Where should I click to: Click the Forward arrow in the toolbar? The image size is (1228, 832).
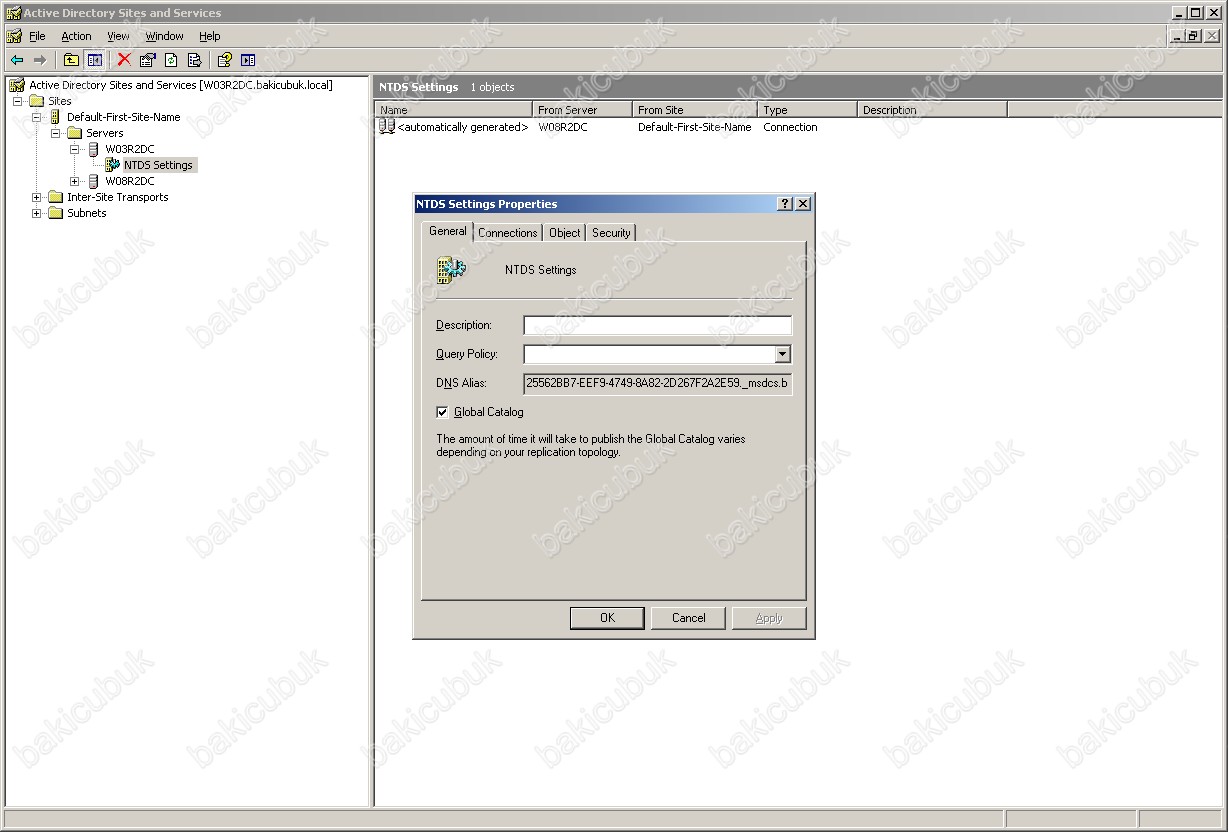pos(40,60)
